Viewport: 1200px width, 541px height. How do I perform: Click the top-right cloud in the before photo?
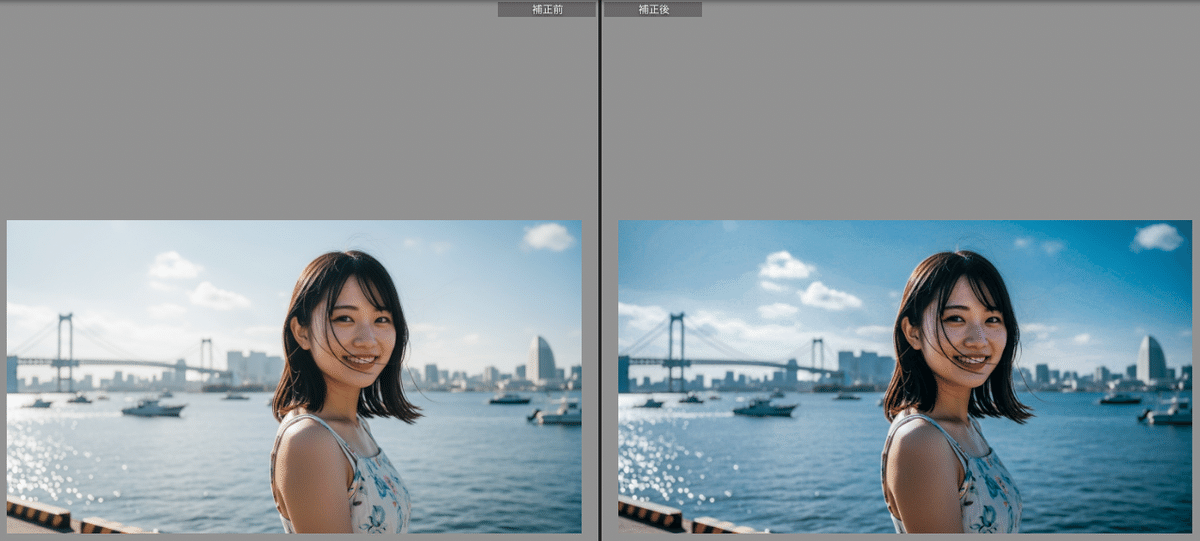coord(549,237)
